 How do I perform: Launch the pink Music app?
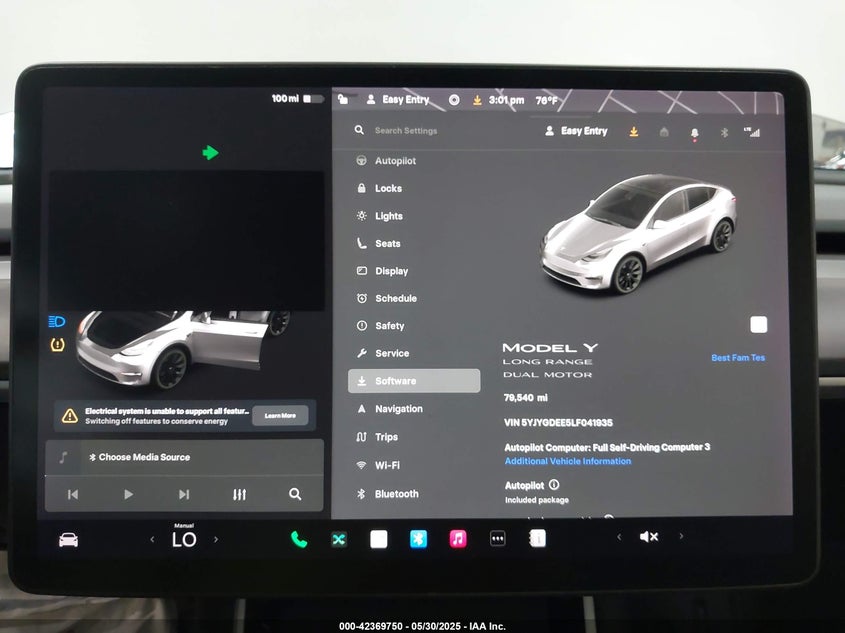[458, 539]
